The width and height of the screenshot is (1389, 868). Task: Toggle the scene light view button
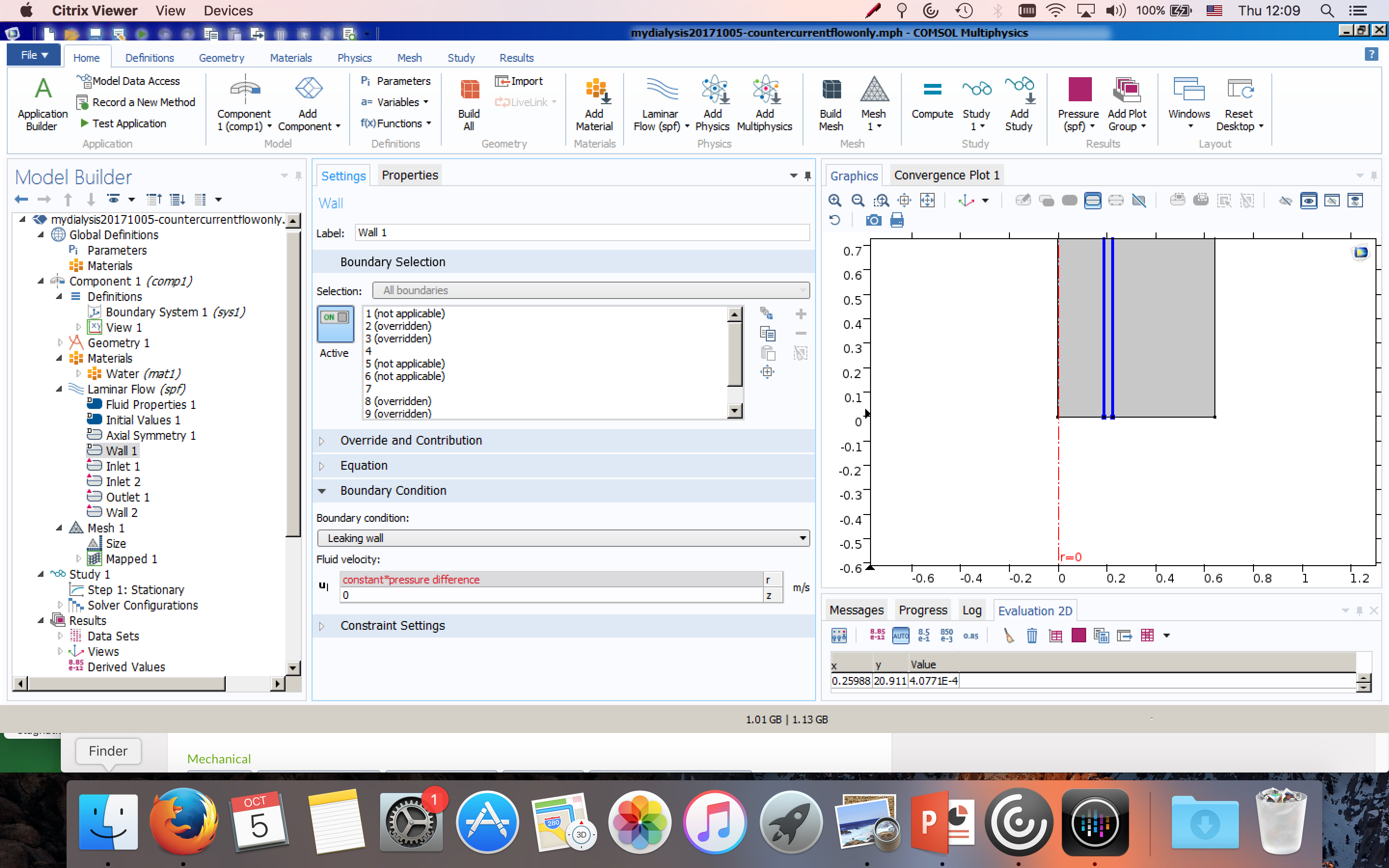(1308, 200)
